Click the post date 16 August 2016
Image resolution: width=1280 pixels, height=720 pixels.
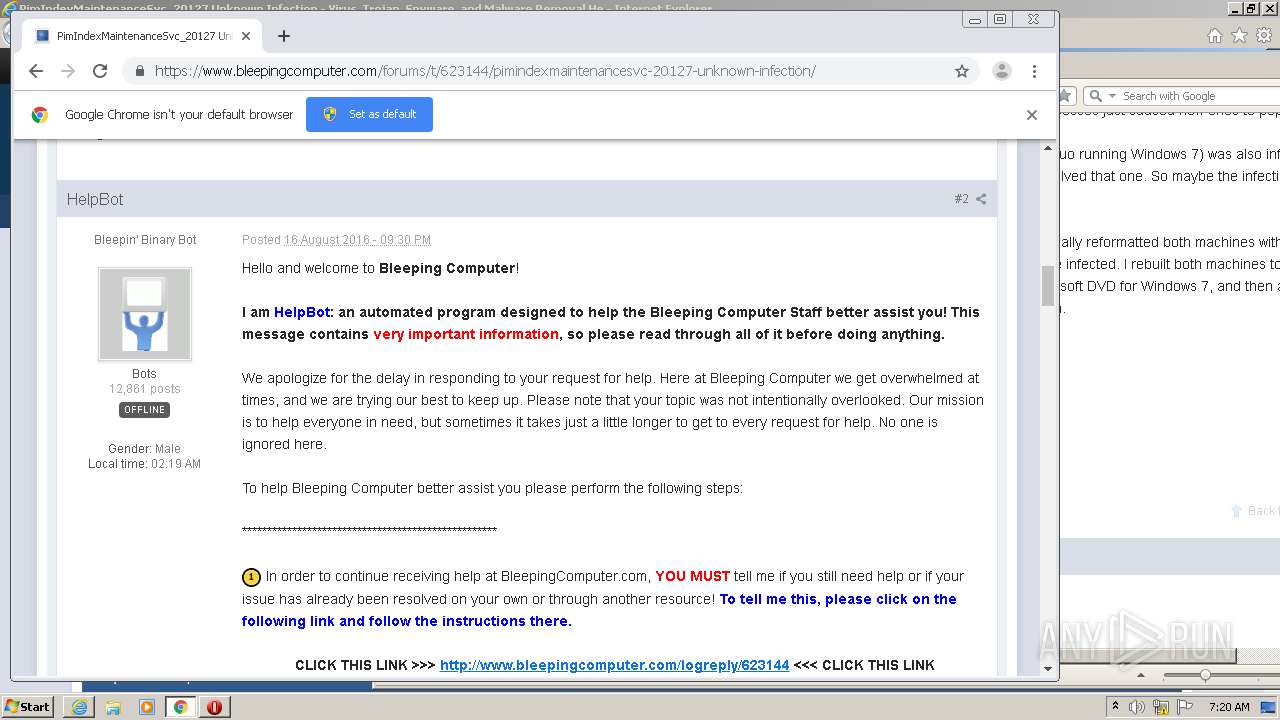[357, 240]
